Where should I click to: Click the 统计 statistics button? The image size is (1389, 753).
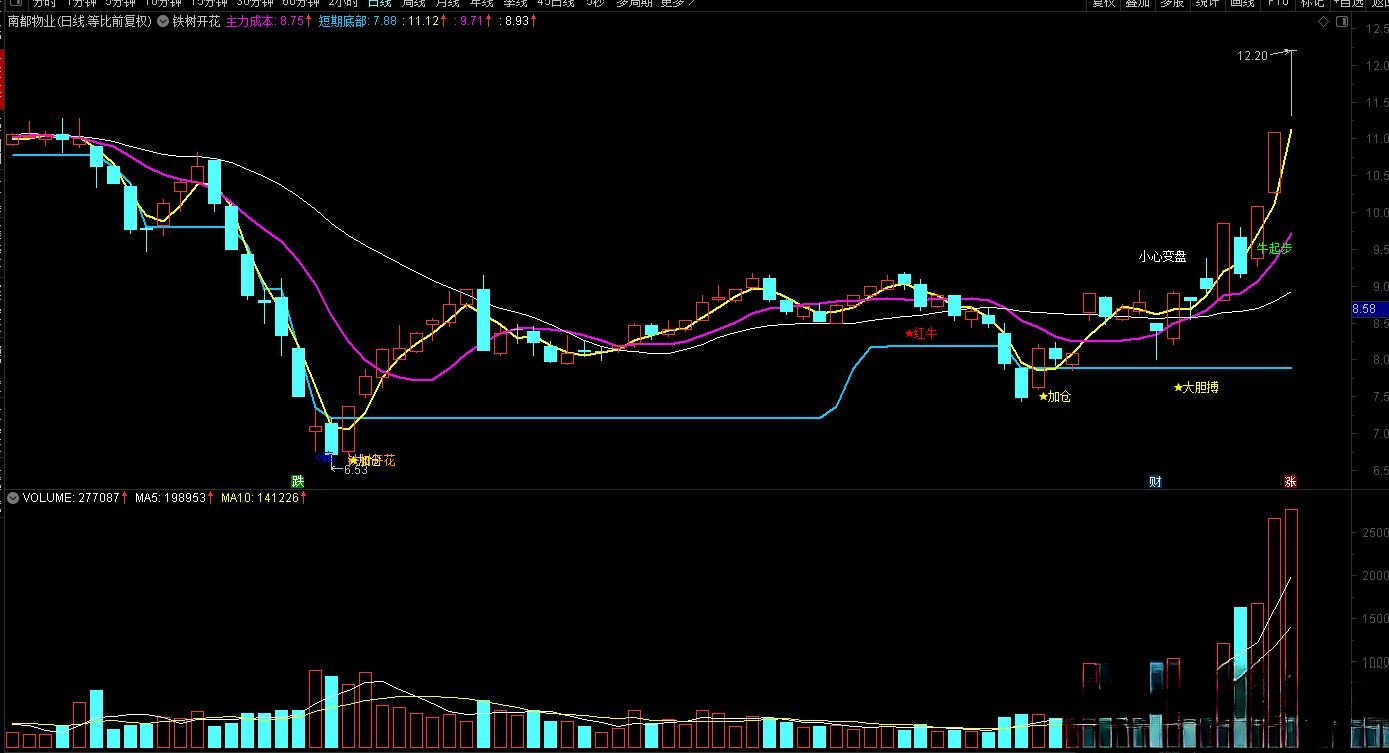[x=1207, y=3]
